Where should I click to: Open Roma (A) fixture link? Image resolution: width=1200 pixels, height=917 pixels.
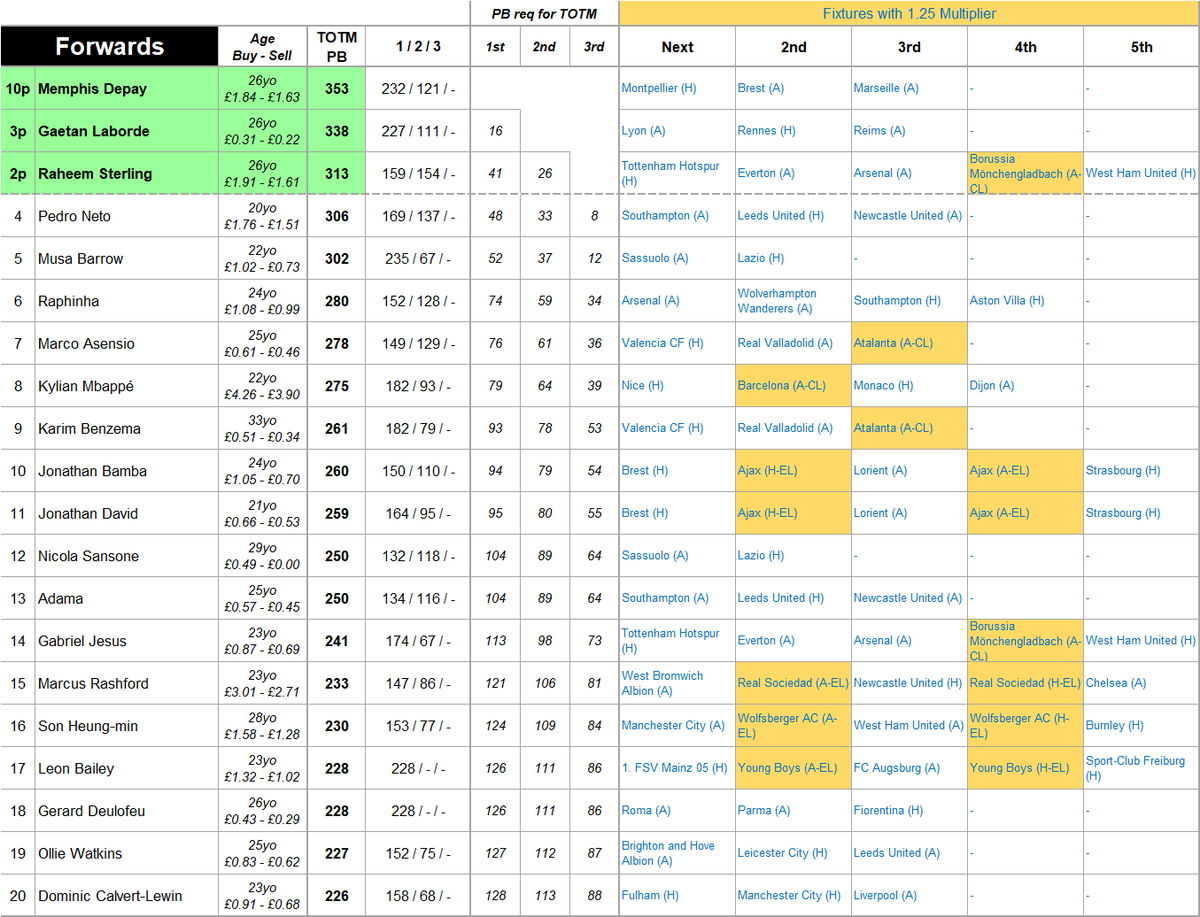(x=645, y=811)
